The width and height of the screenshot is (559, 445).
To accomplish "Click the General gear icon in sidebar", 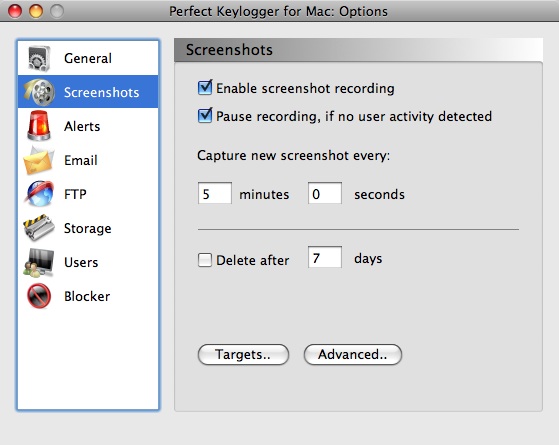I will coord(39,58).
